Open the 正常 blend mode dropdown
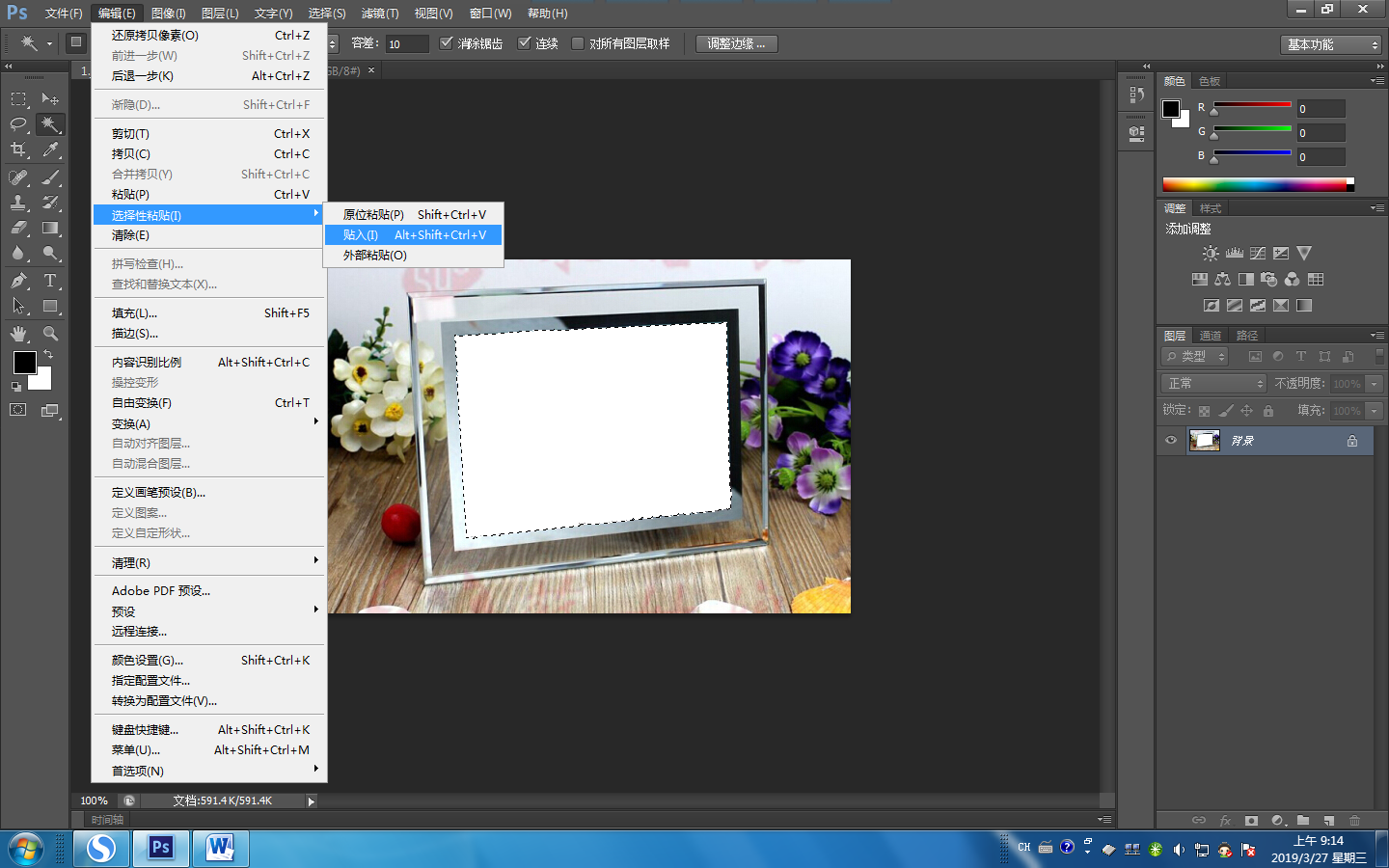1389x868 pixels. click(1213, 384)
